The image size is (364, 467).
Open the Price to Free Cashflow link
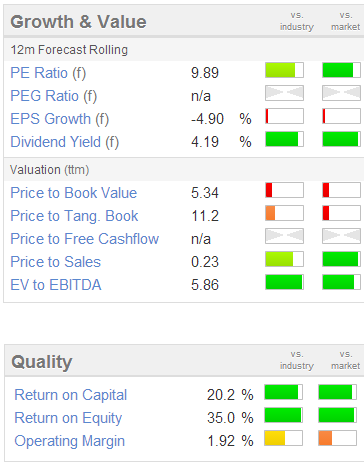click(x=85, y=239)
